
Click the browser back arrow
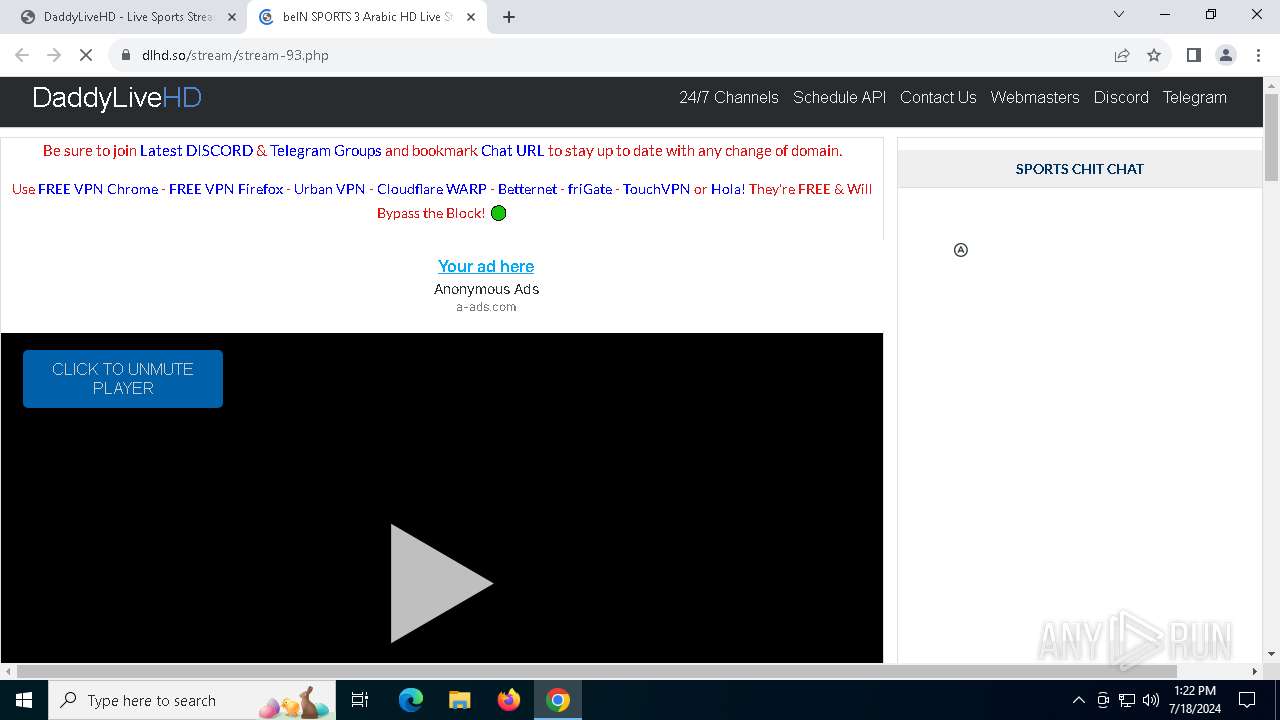[22, 55]
